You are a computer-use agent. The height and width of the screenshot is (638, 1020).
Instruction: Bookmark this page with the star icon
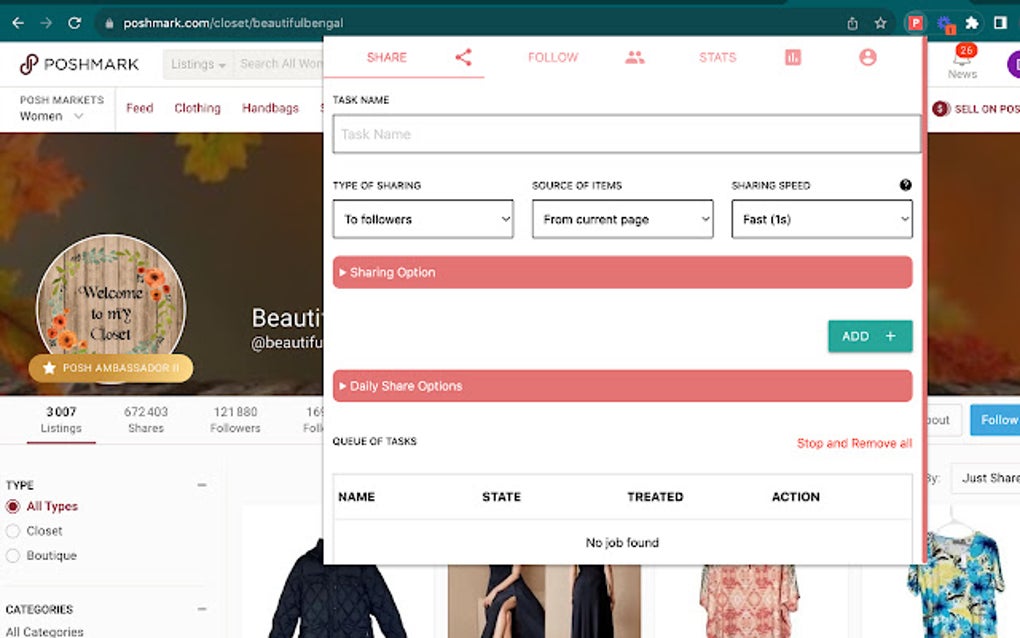[x=880, y=23]
